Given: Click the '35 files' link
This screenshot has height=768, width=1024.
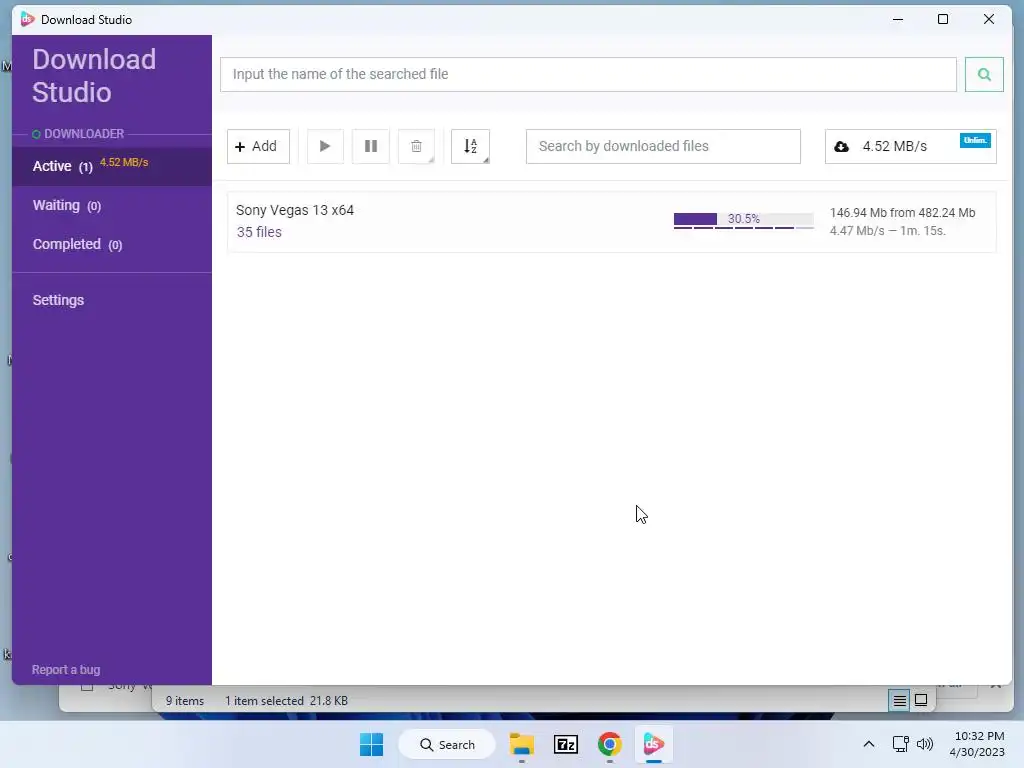Looking at the screenshot, I should (x=259, y=232).
